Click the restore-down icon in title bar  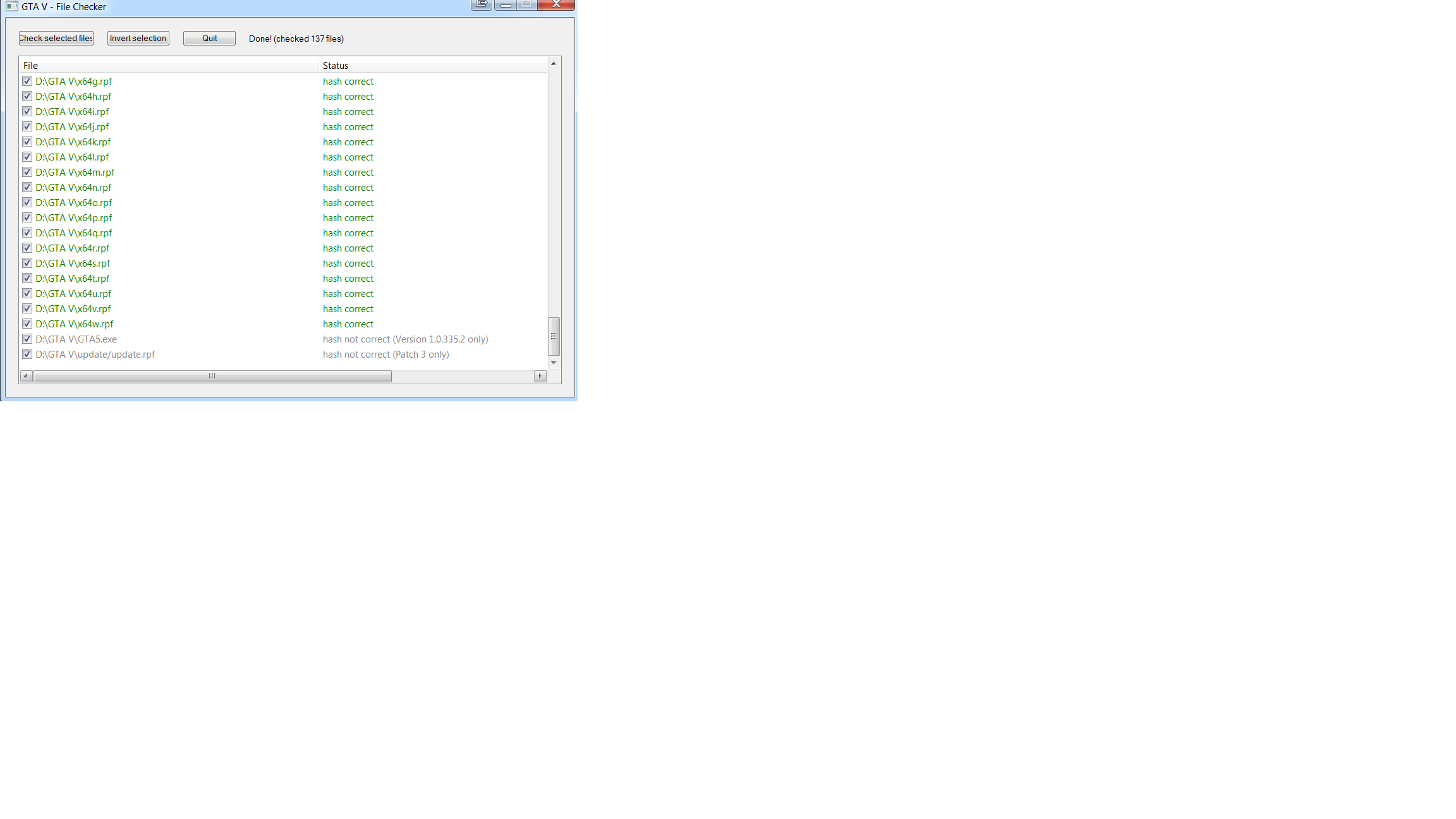coord(481,4)
